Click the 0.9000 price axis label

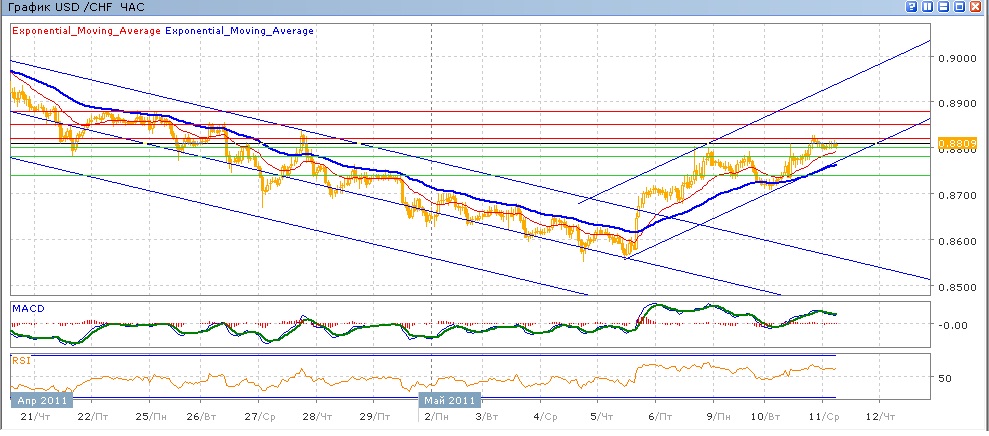click(x=957, y=57)
